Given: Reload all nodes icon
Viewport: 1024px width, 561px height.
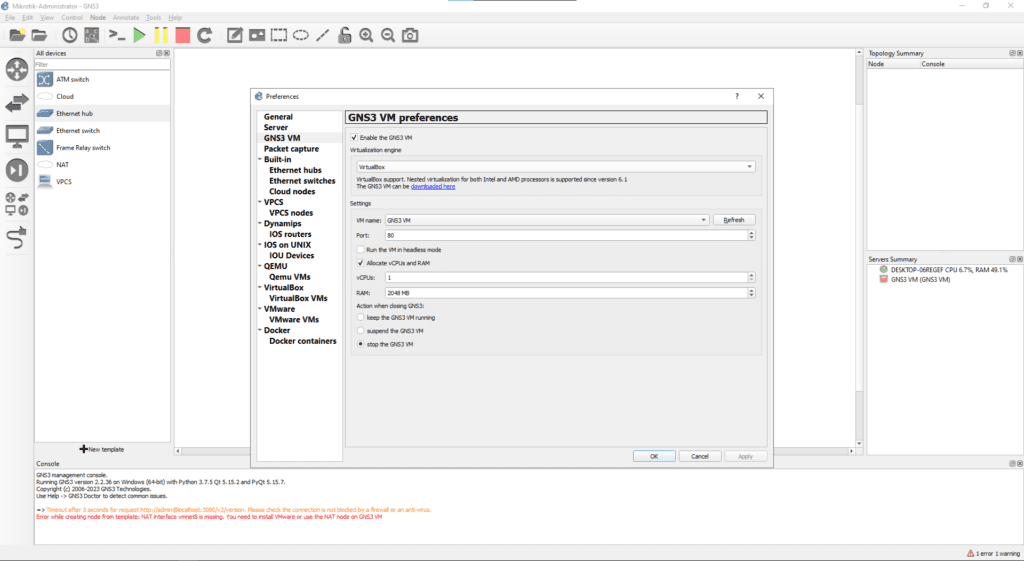Looking at the screenshot, I should [x=205, y=35].
